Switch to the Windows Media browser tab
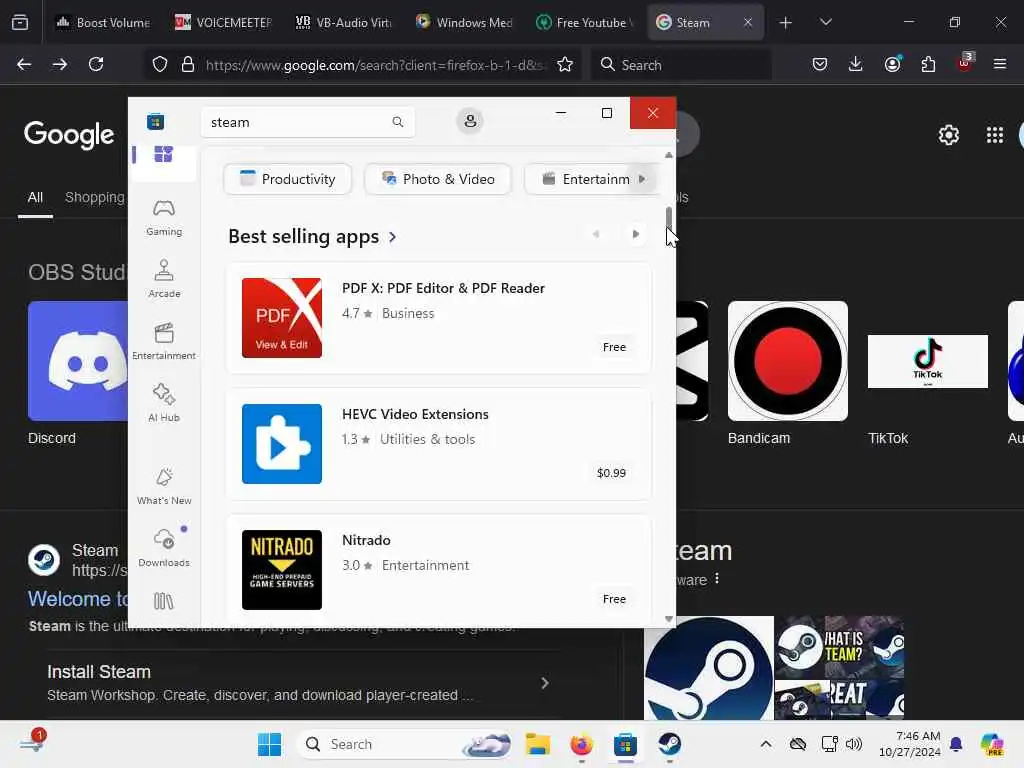The image size is (1024, 768). point(464,22)
